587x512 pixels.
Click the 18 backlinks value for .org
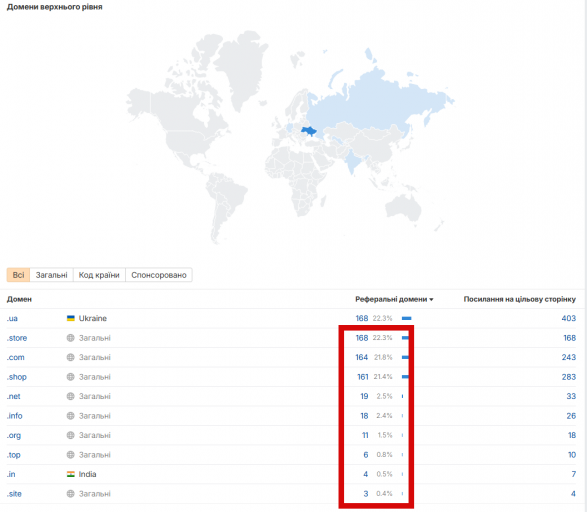click(x=572, y=435)
